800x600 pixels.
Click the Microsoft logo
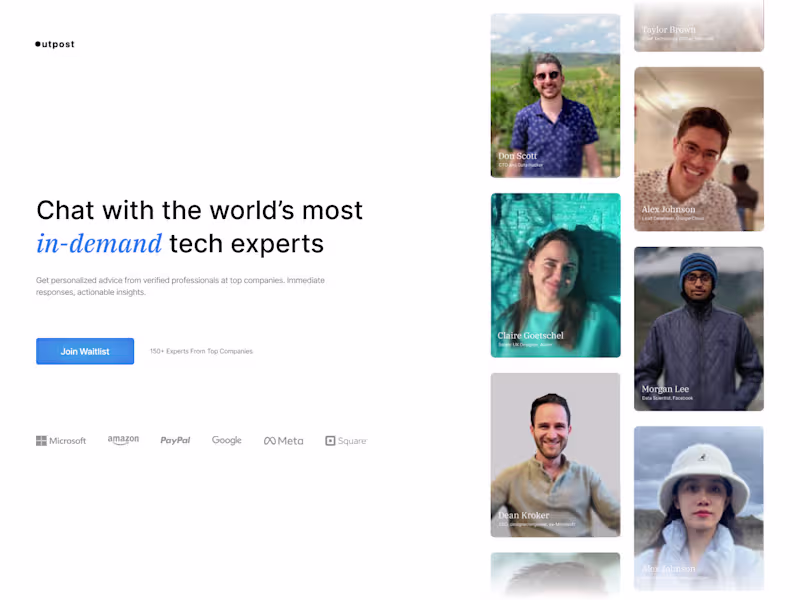(x=61, y=441)
